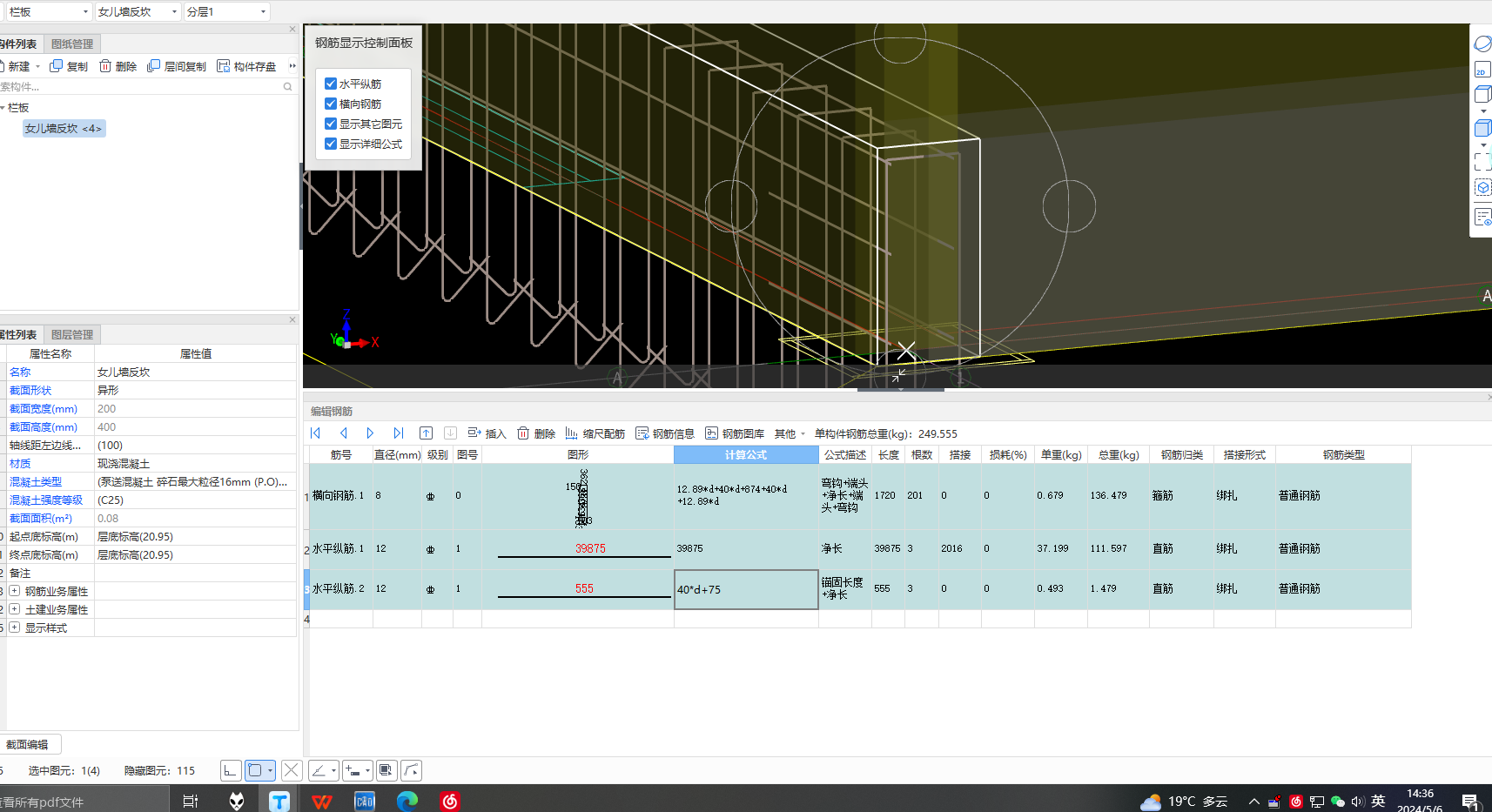This screenshot has height=812, width=1492.
Task: Open 缩尺配筋 tool
Action: coord(595,433)
